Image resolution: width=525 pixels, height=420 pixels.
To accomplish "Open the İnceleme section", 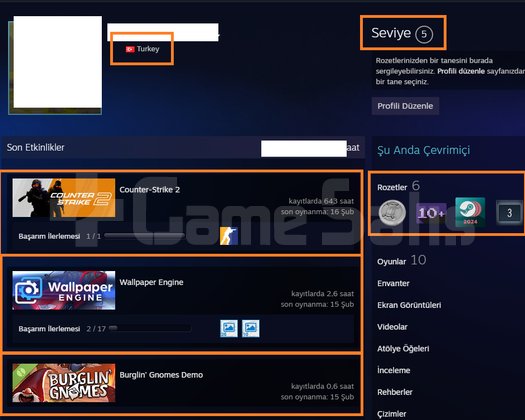I will point(393,370).
